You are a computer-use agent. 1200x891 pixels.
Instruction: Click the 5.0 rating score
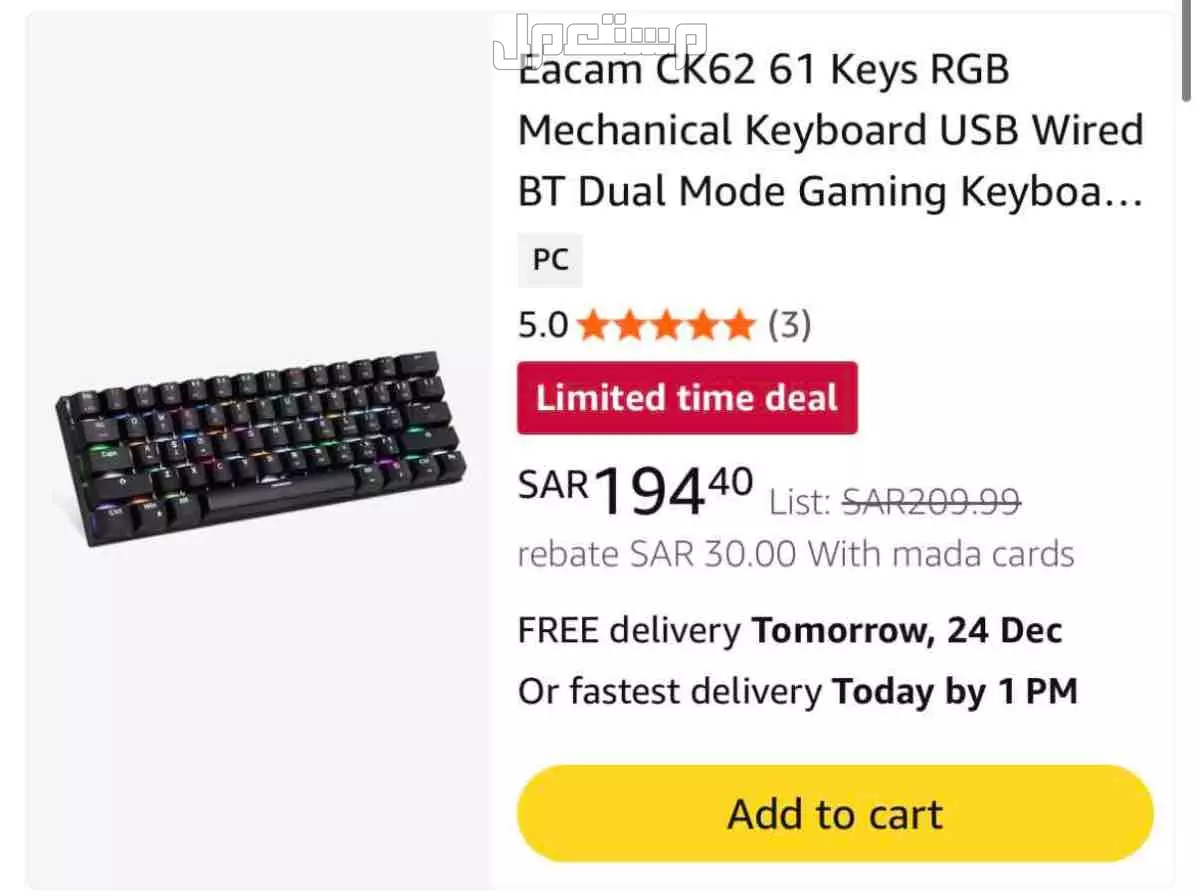[542, 325]
